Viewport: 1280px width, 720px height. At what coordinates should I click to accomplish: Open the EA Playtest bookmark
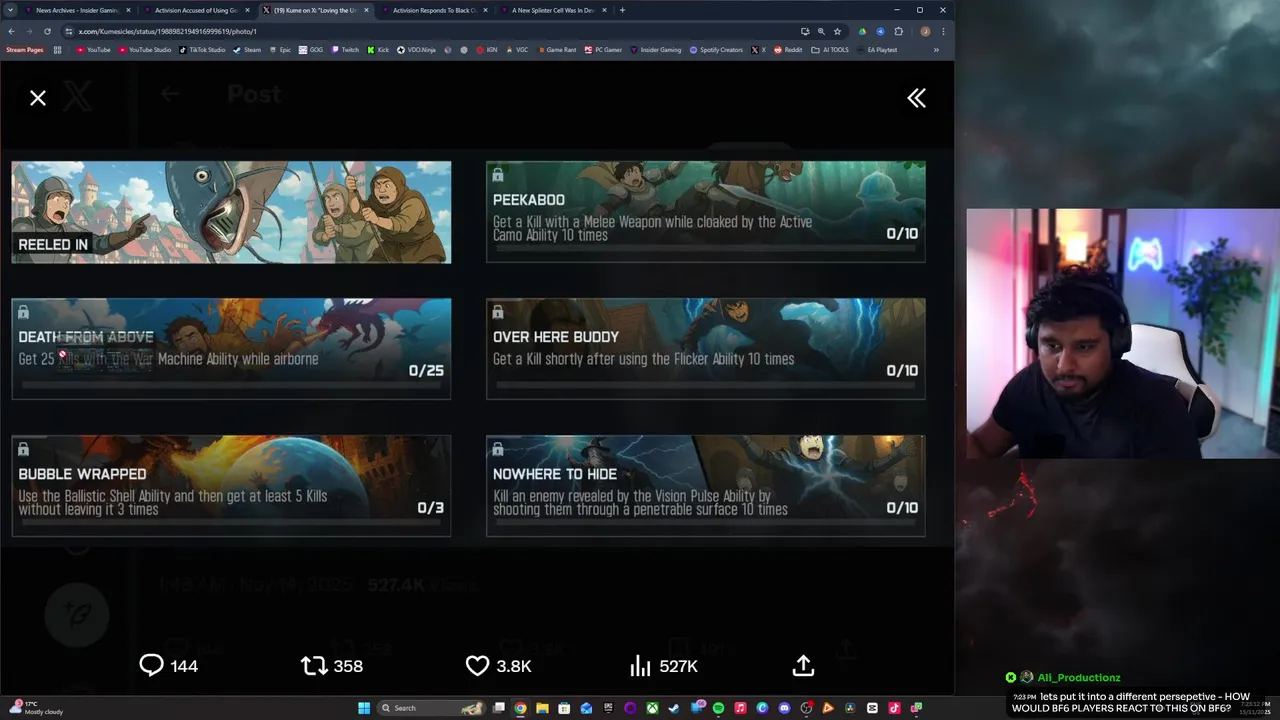coord(876,49)
